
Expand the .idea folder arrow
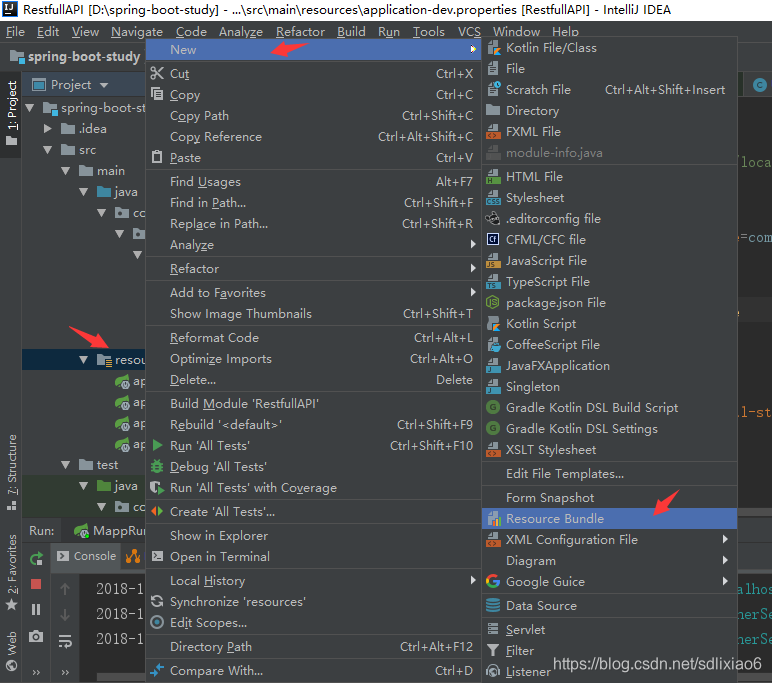(x=48, y=129)
